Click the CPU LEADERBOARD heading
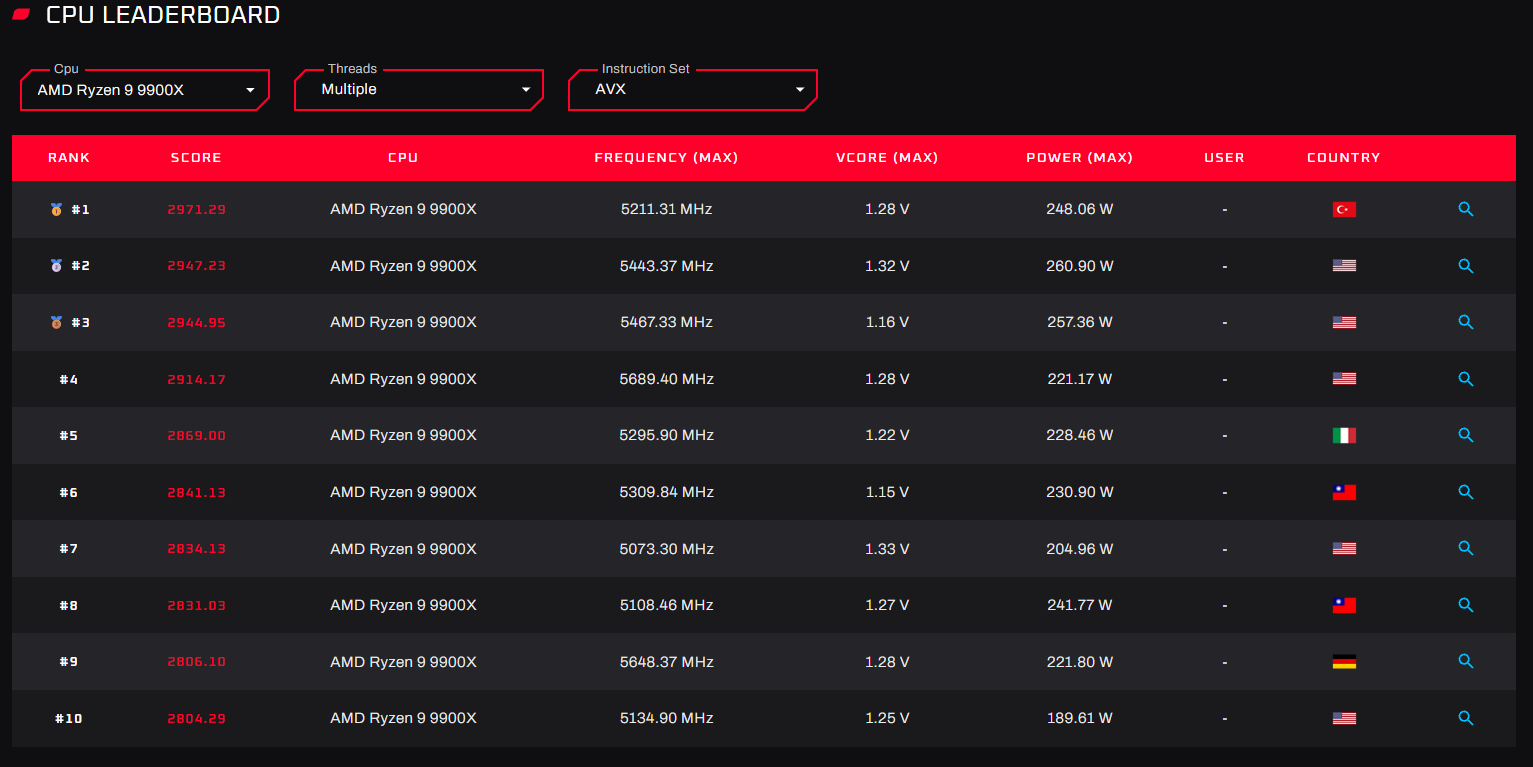1533x767 pixels. [x=163, y=15]
